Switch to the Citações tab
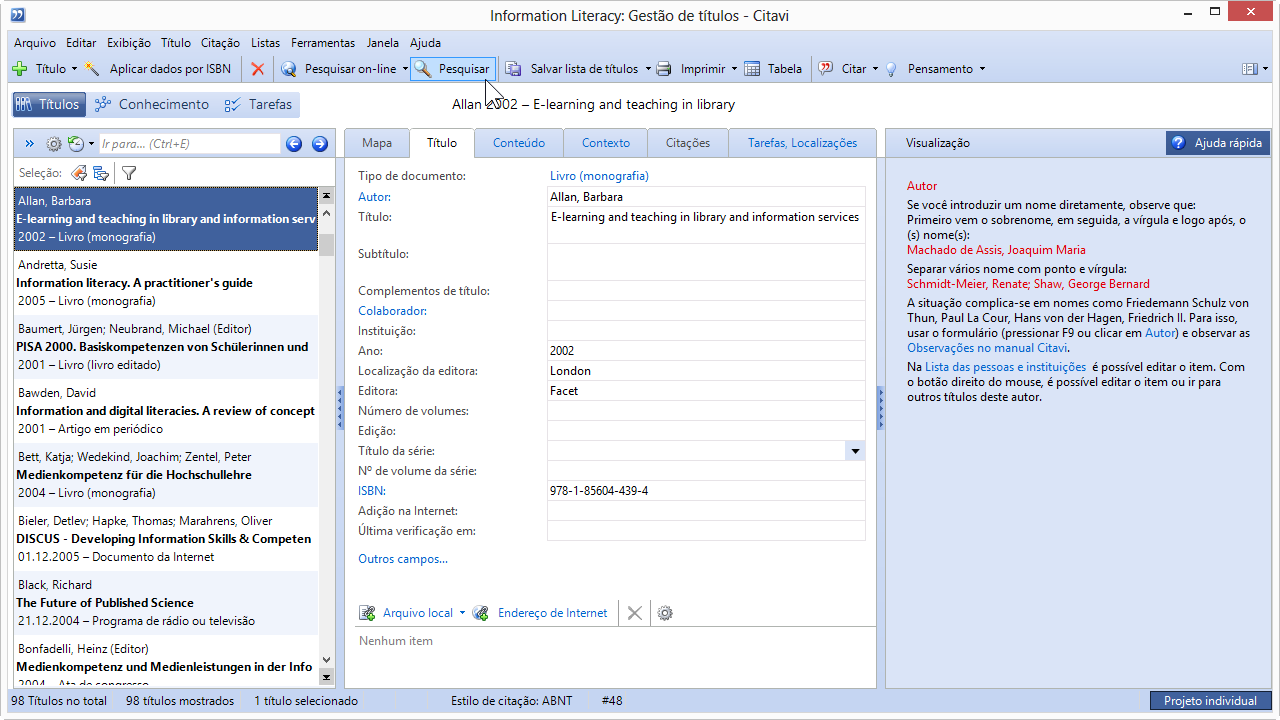This screenshot has height=720, width=1280. pyautogui.click(x=688, y=143)
